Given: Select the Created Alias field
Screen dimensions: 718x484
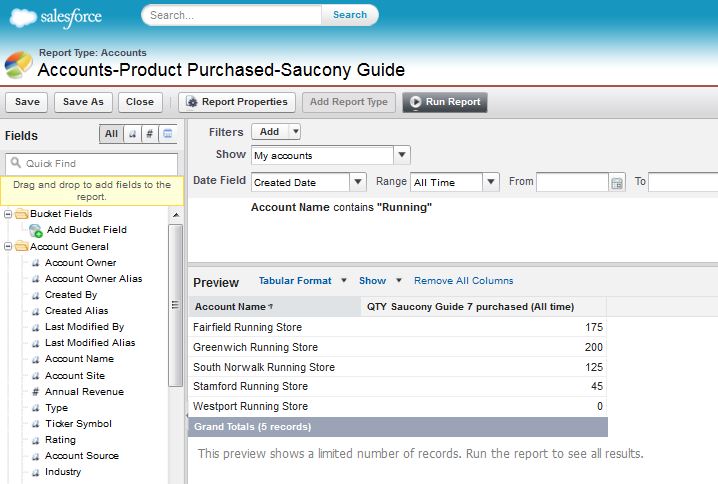Looking at the screenshot, I should pyautogui.click(x=76, y=311).
